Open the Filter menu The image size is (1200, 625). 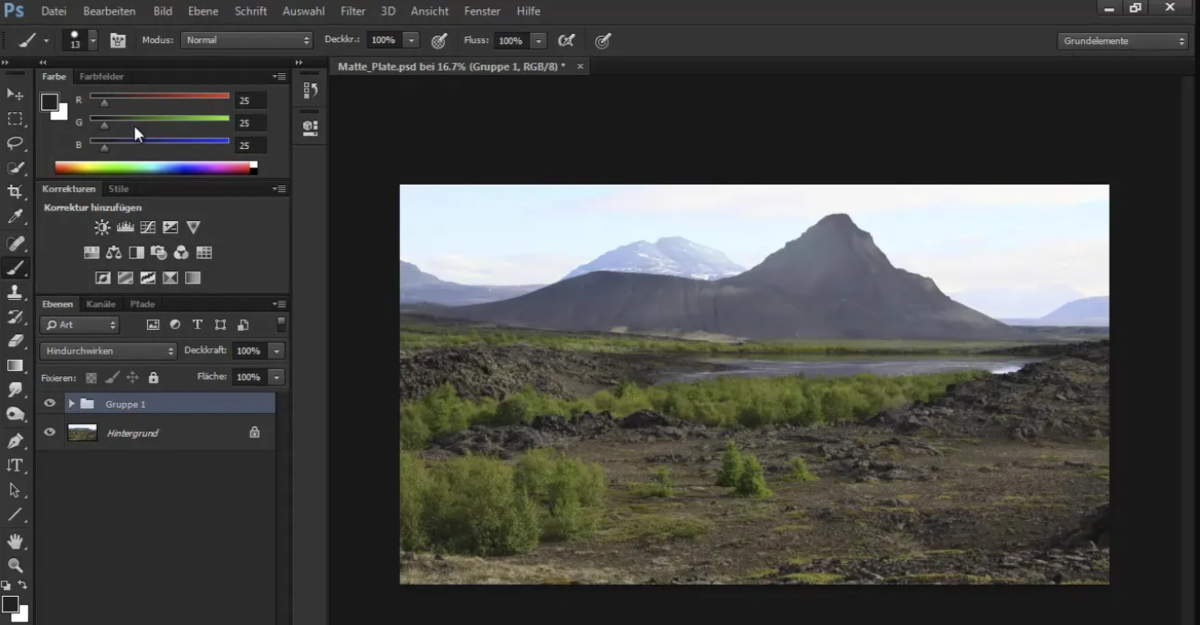click(x=353, y=11)
